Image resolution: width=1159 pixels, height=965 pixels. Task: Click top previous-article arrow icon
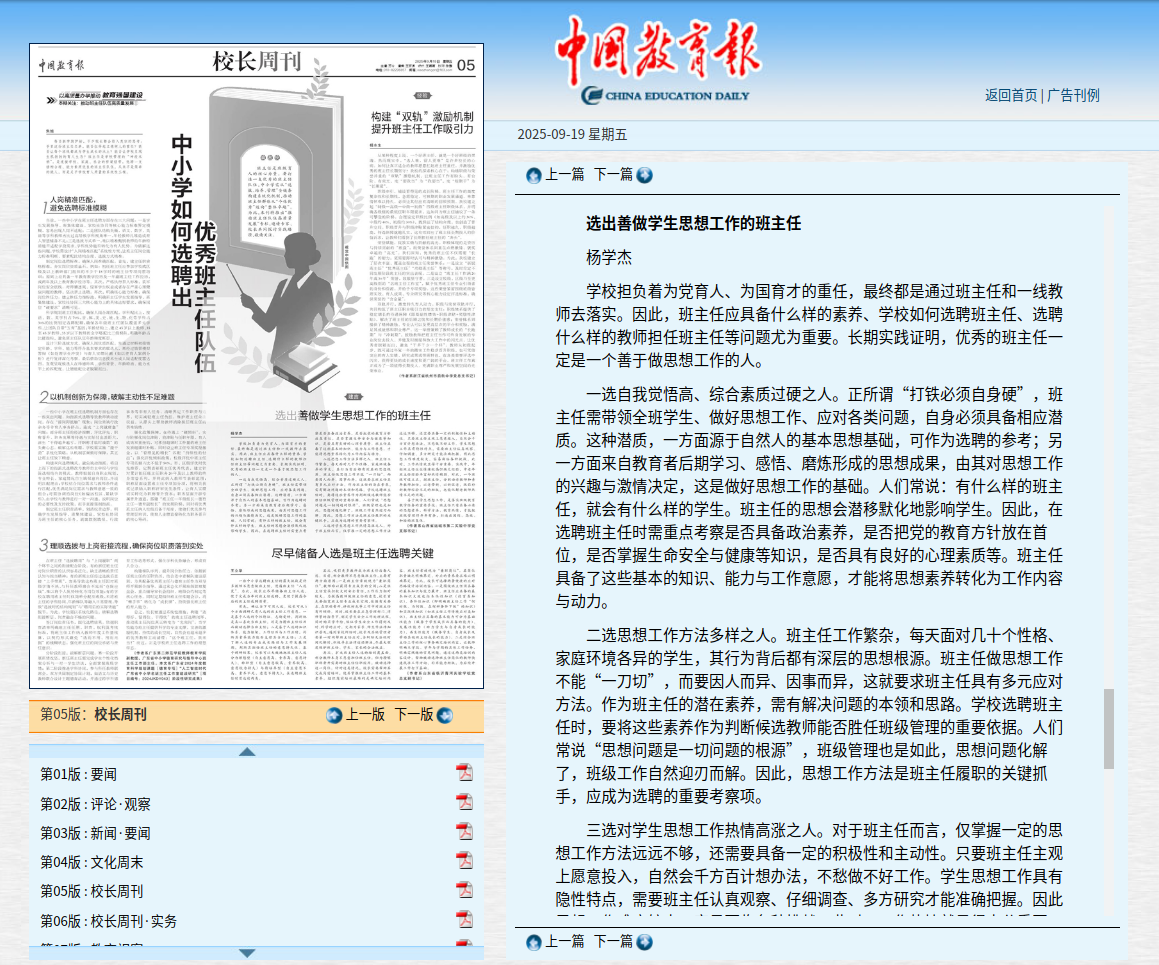point(534,175)
